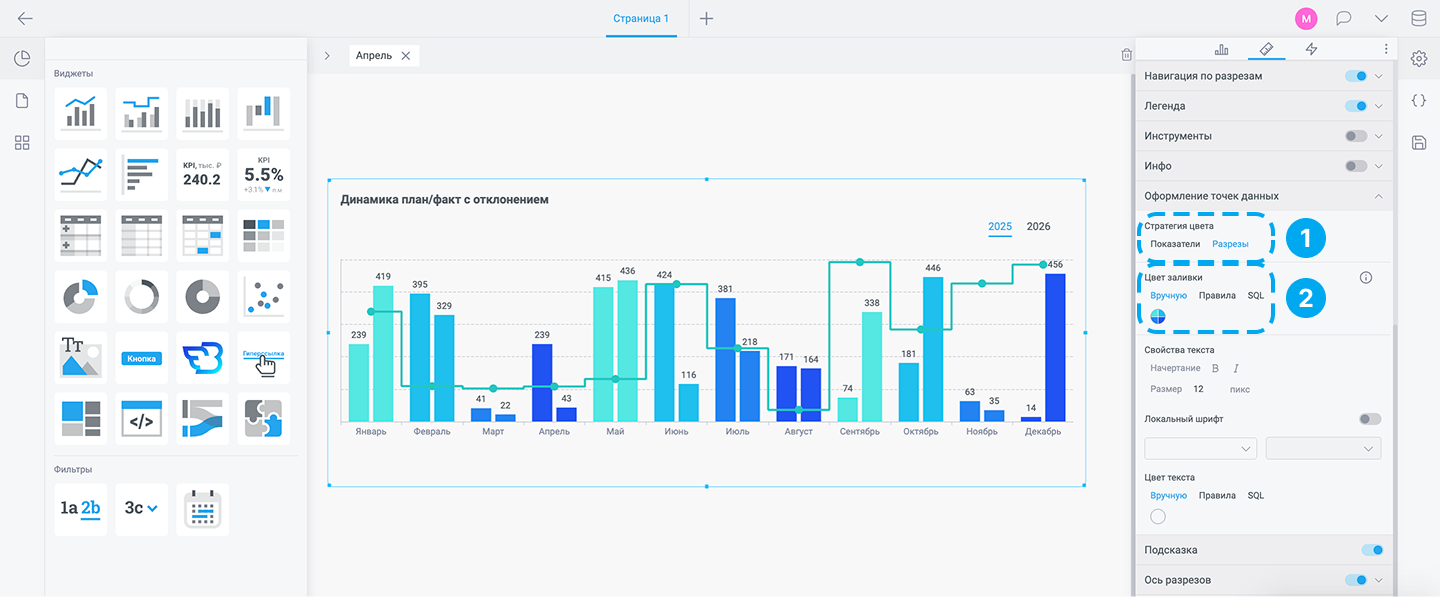
Task: Toggle the Легенда switch
Action: [1356, 106]
